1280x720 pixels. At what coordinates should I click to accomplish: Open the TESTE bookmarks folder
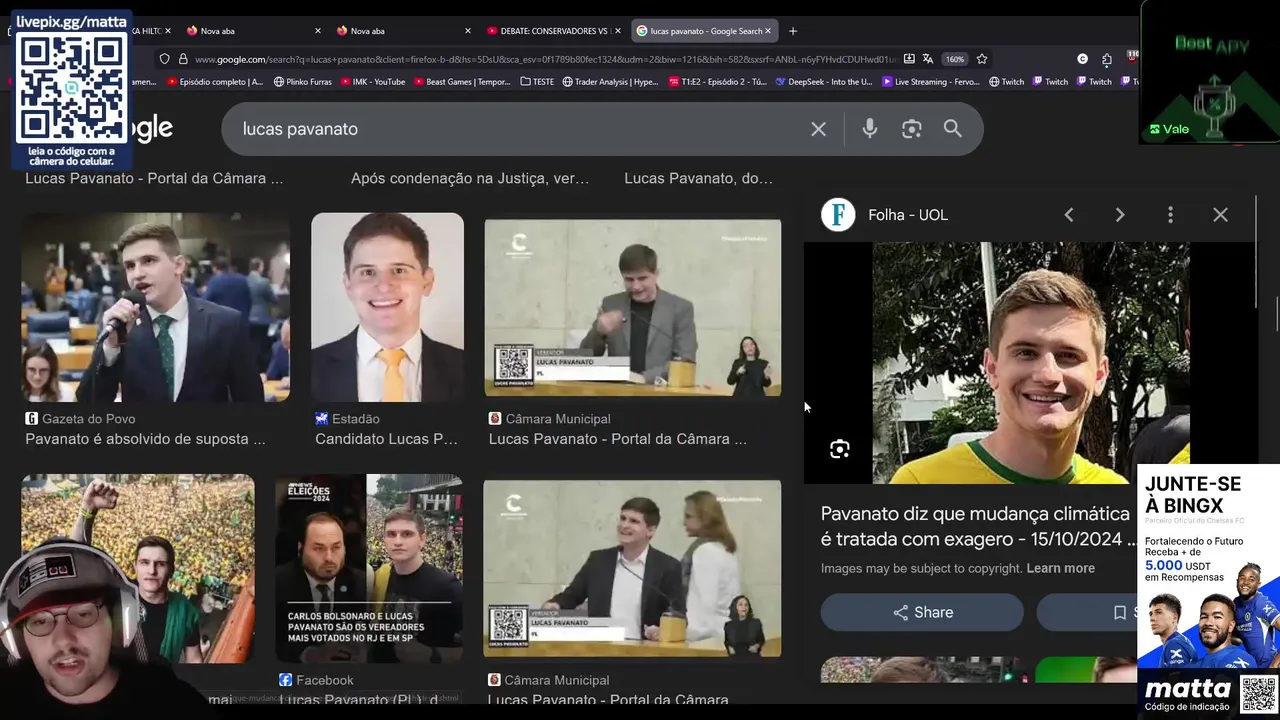pyautogui.click(x=537, y=82)
